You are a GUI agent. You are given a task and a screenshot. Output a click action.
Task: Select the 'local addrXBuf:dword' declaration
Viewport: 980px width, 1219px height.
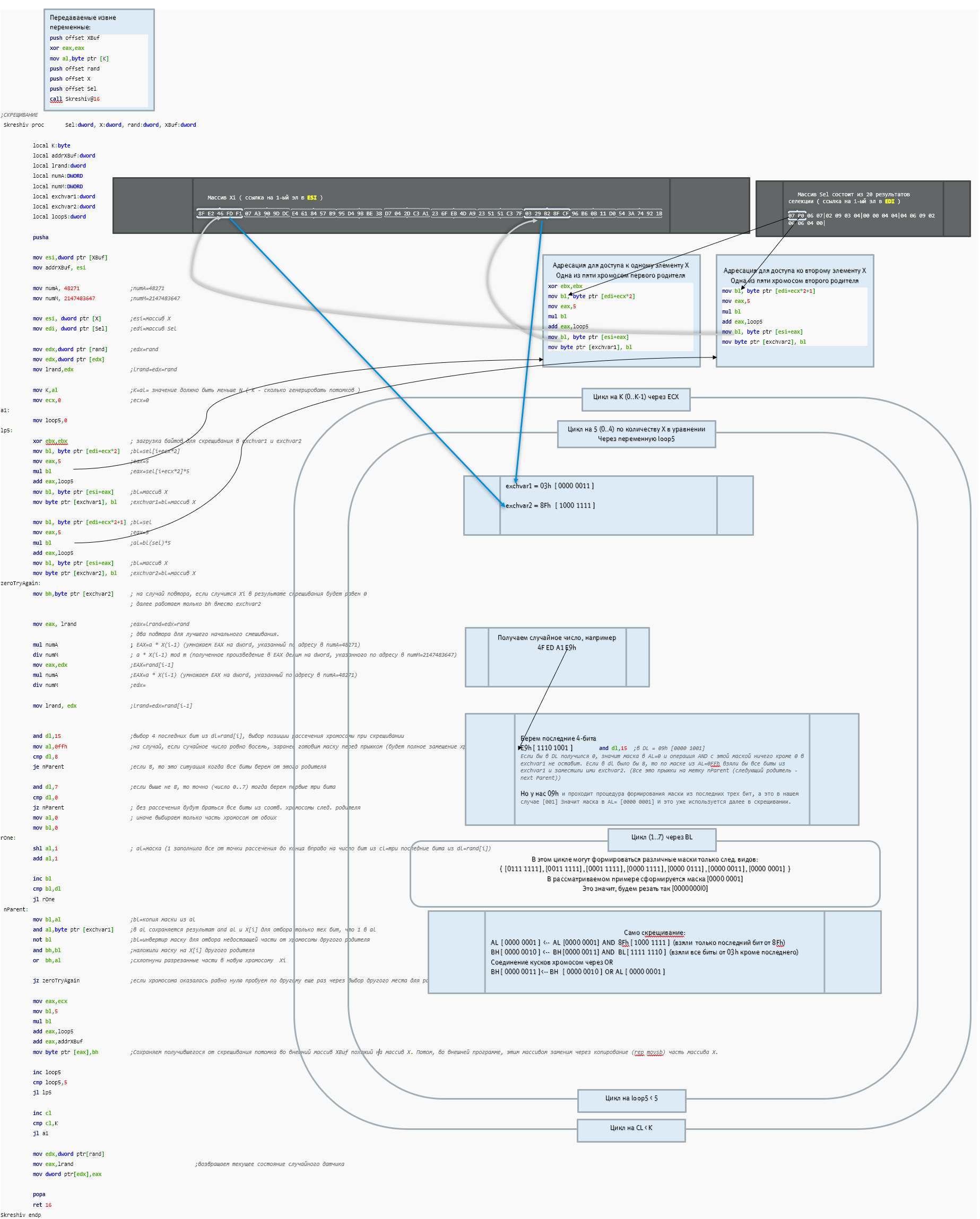tap(64, 155)
